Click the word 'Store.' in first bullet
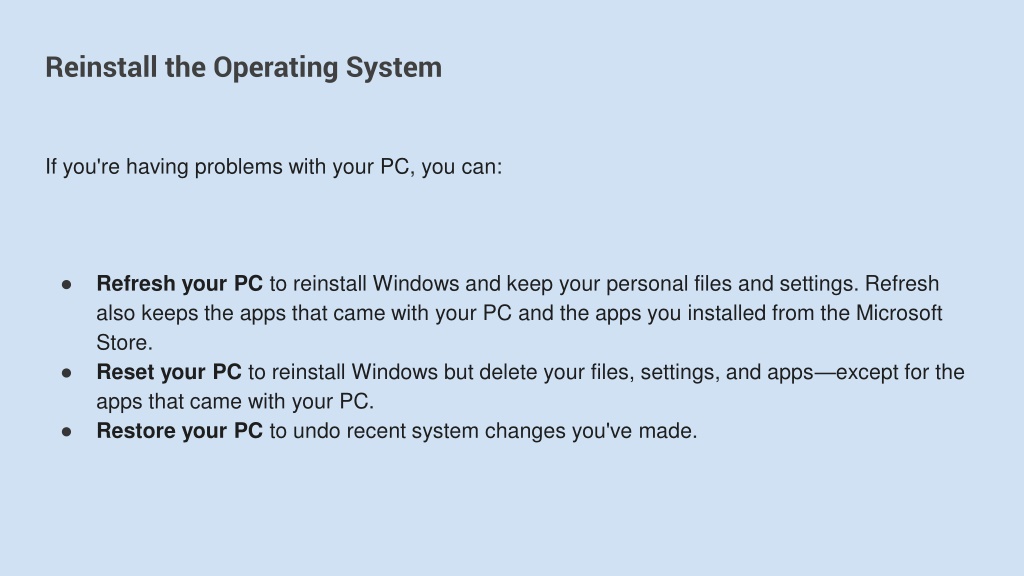 125,343
